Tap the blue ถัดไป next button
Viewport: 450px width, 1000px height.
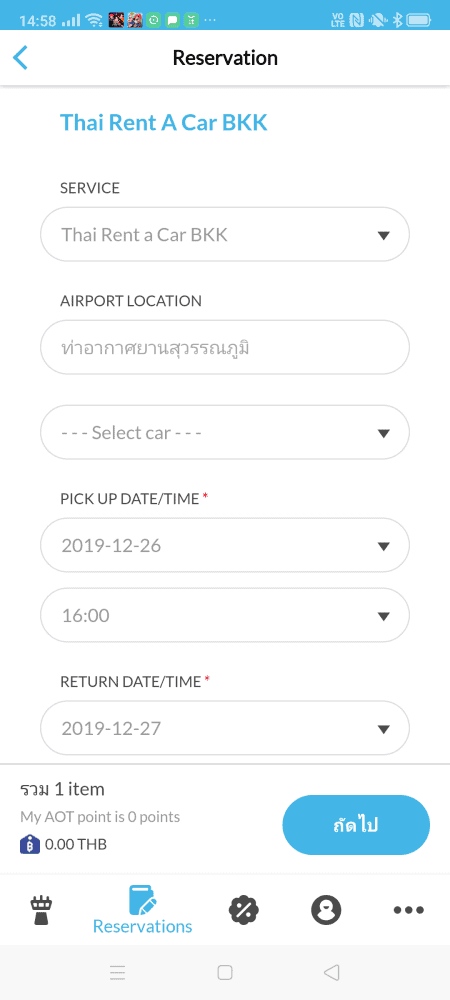(x=356, y=825)
